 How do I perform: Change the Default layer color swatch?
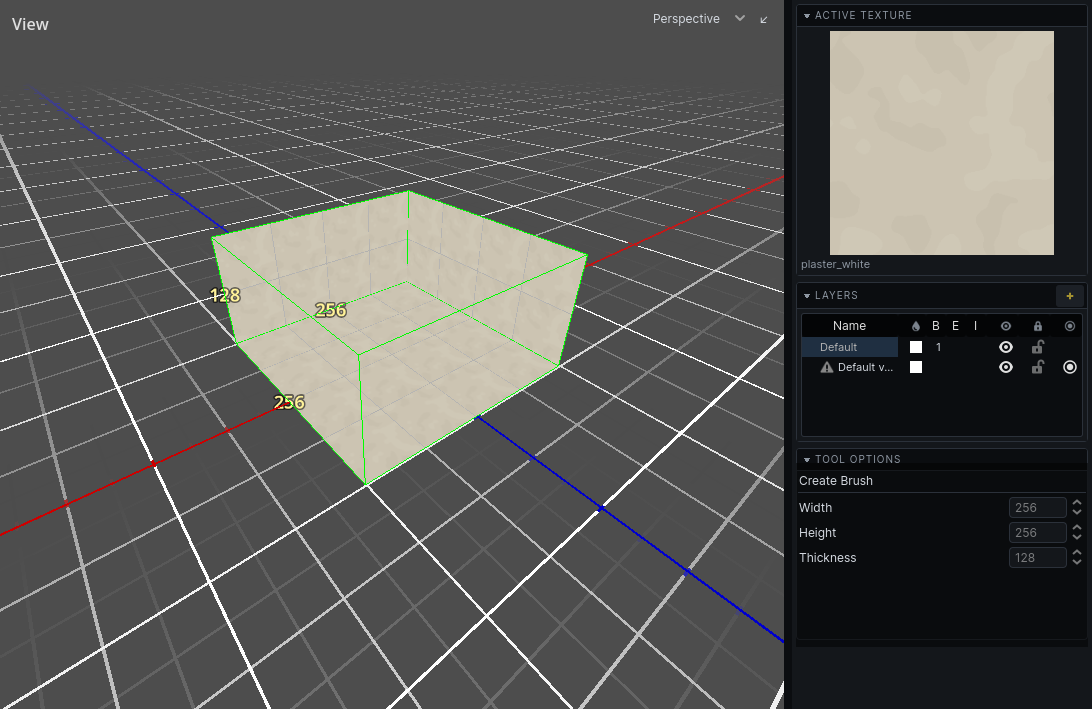click(916, 347)
